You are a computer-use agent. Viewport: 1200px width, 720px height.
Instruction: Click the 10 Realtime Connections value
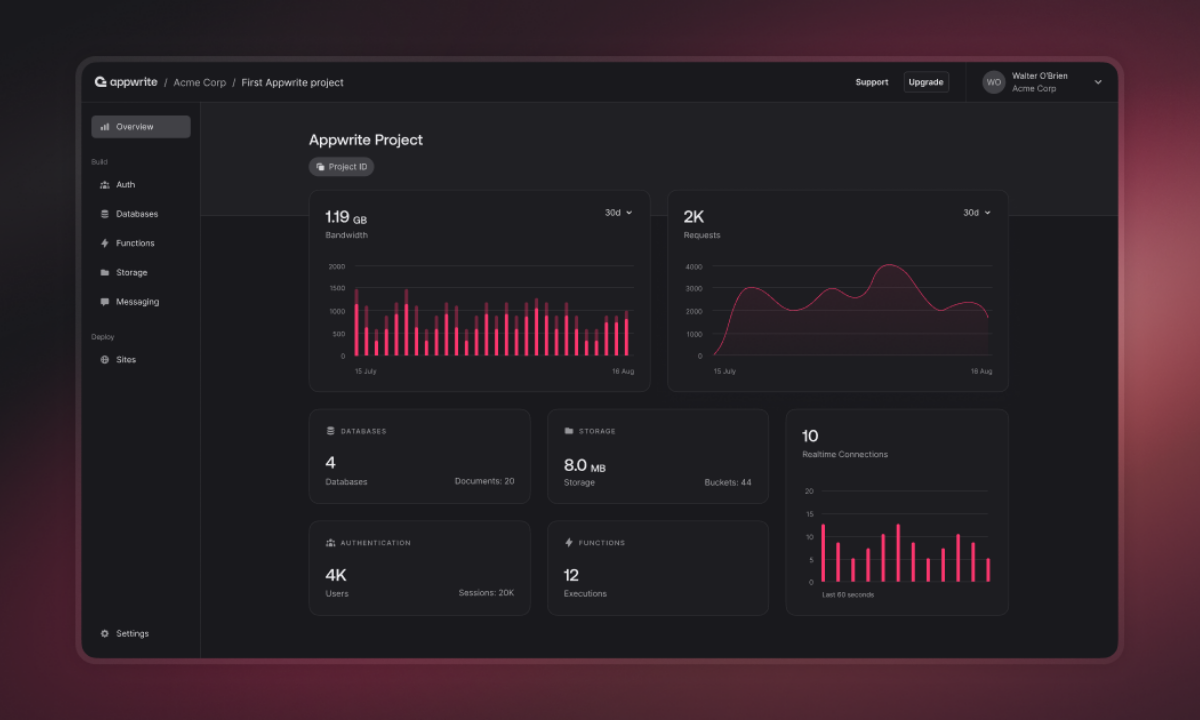pos(810,436)
